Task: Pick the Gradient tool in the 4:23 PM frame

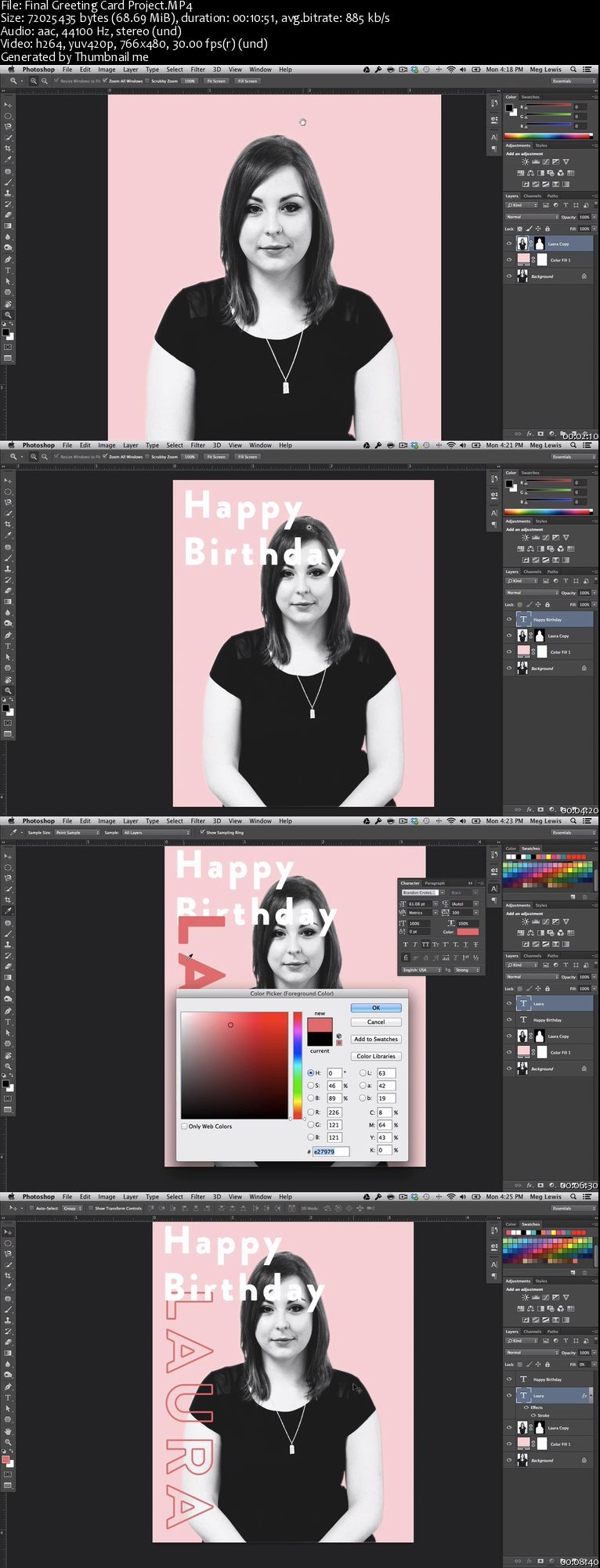Action: 9,978
